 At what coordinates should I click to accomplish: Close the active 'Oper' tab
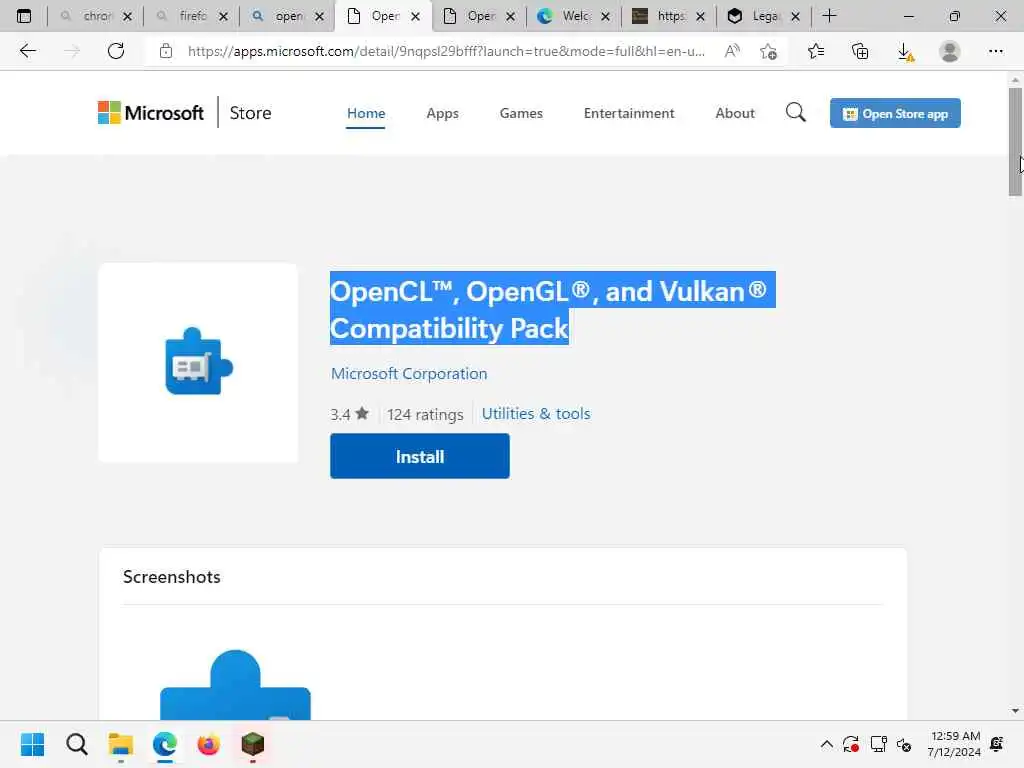click(415, 16)
